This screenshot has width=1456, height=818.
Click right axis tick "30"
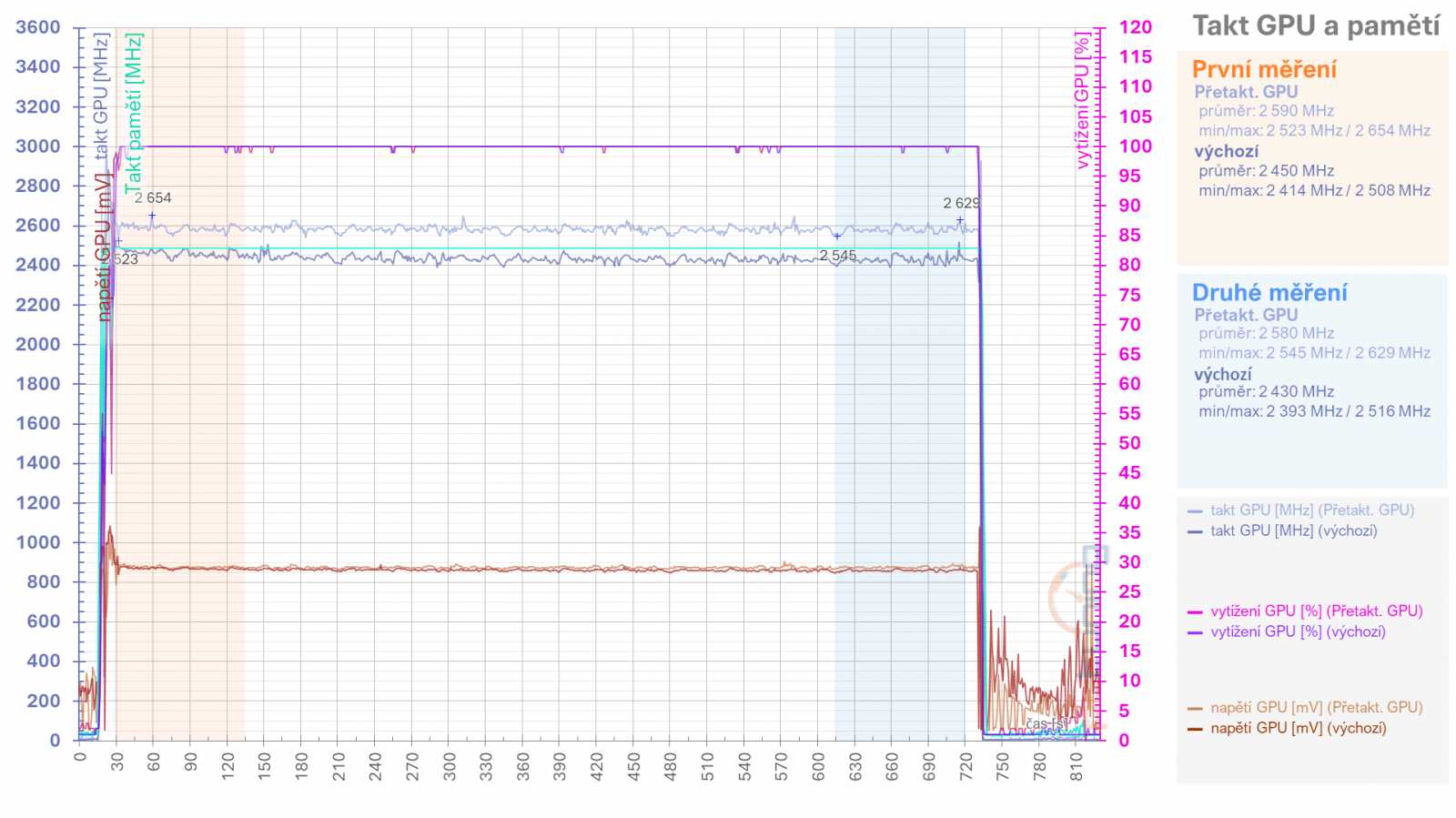1129,561
